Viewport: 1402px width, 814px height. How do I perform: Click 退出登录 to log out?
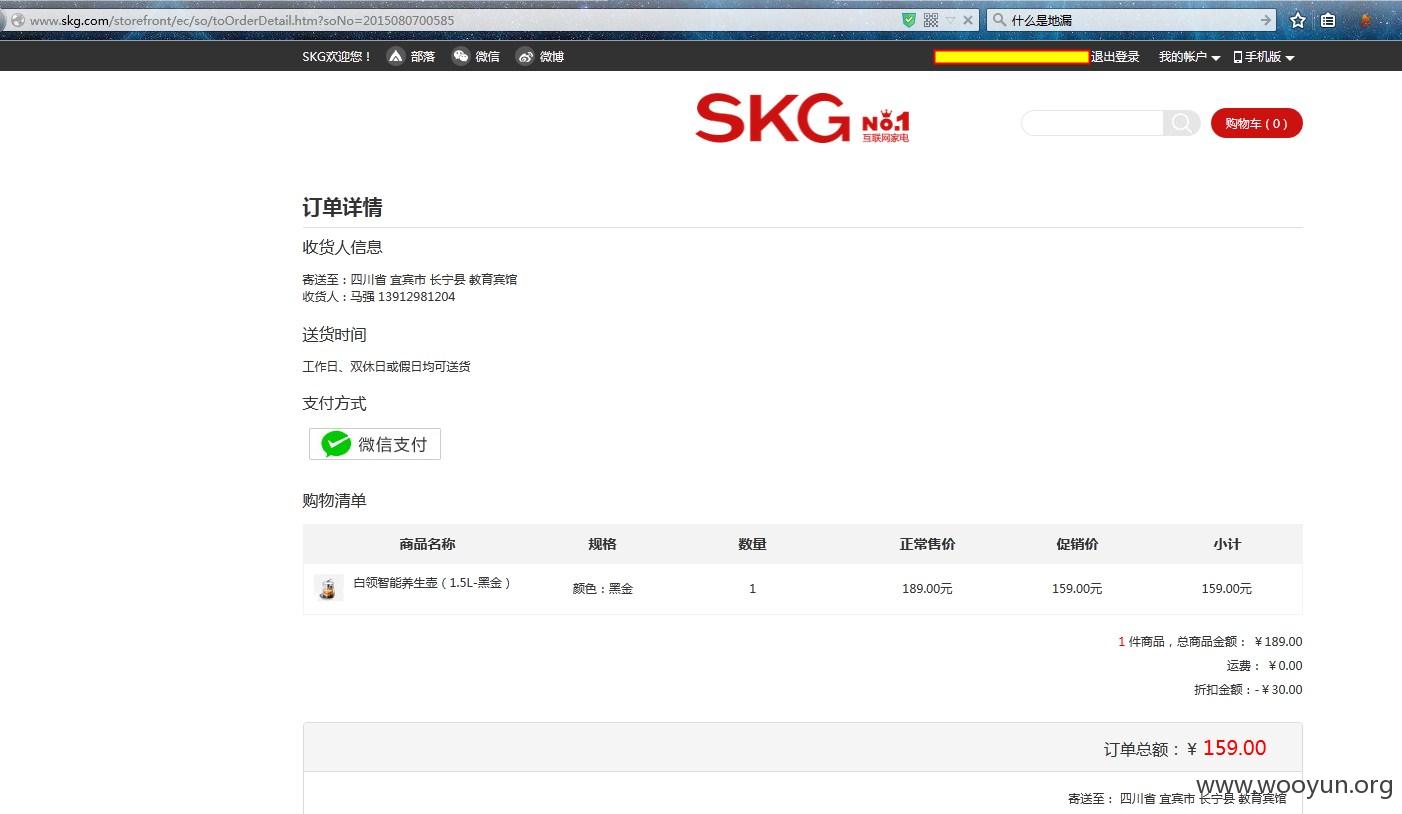coord(1115,57)
